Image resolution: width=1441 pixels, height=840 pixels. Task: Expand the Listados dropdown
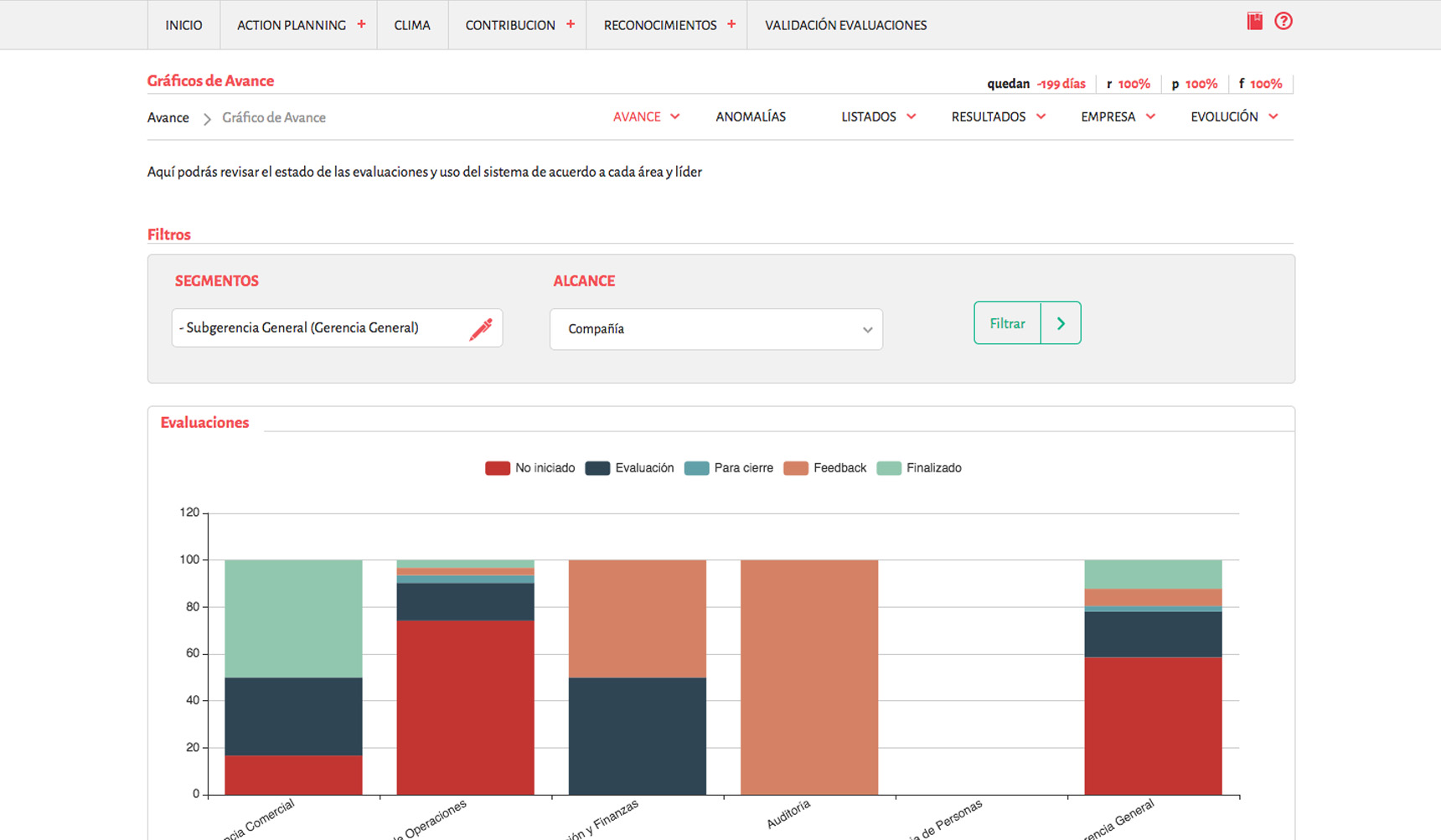(879, 116)
